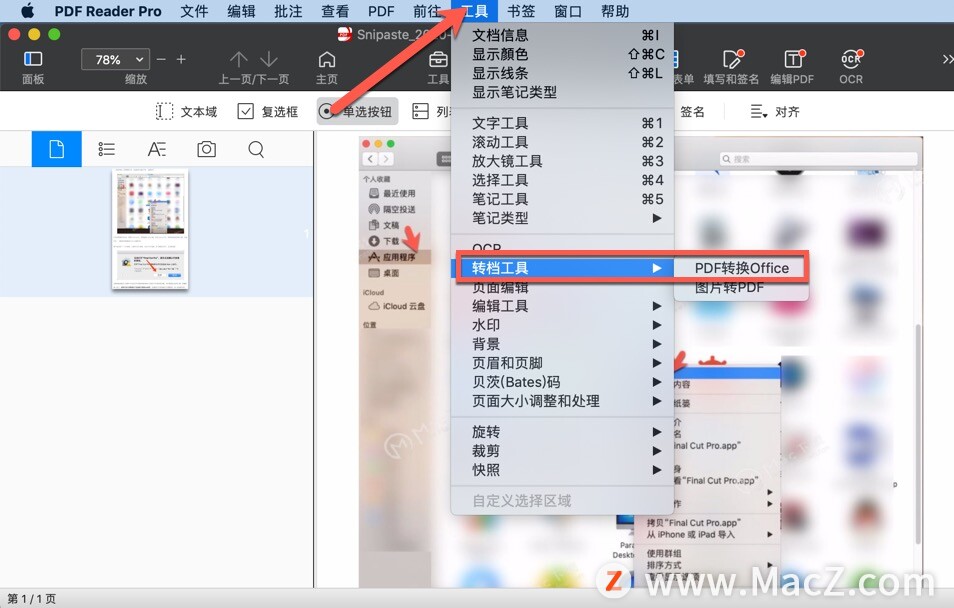The height and width of the screenshot is (608, 954).
Task: Go to next page with down arrow
Action: tap(268, 59)
